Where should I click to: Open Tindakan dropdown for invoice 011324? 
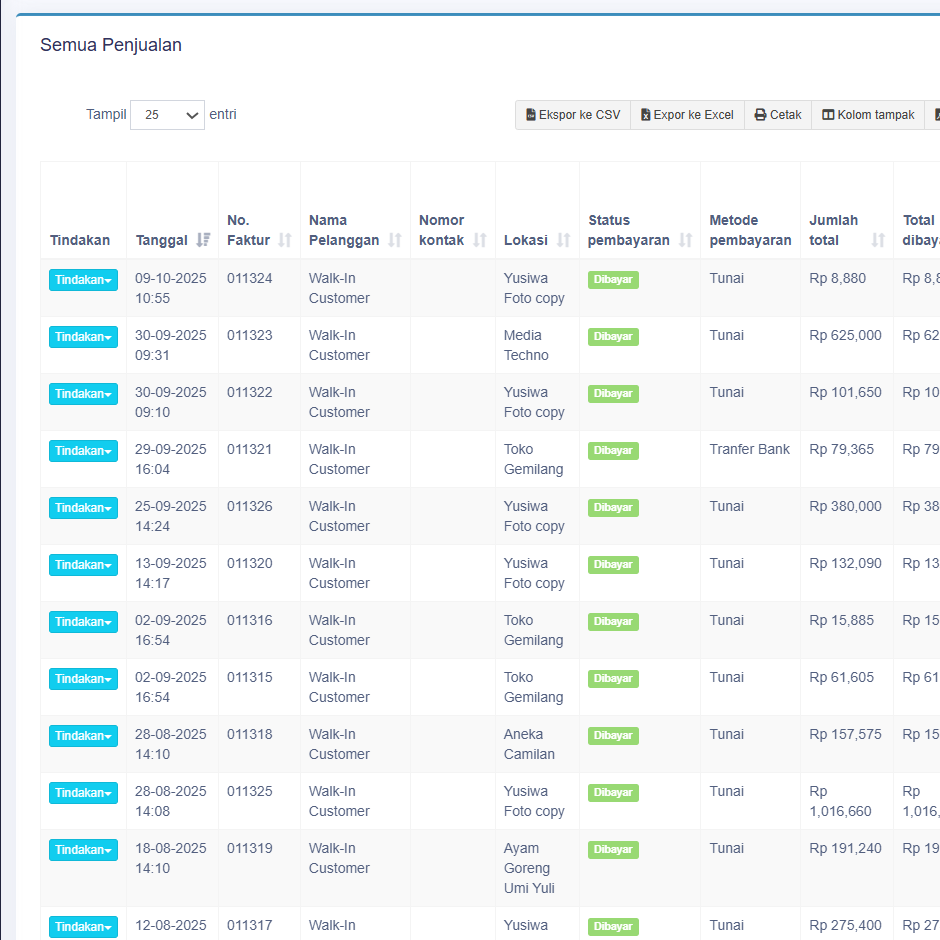point(83,280)
